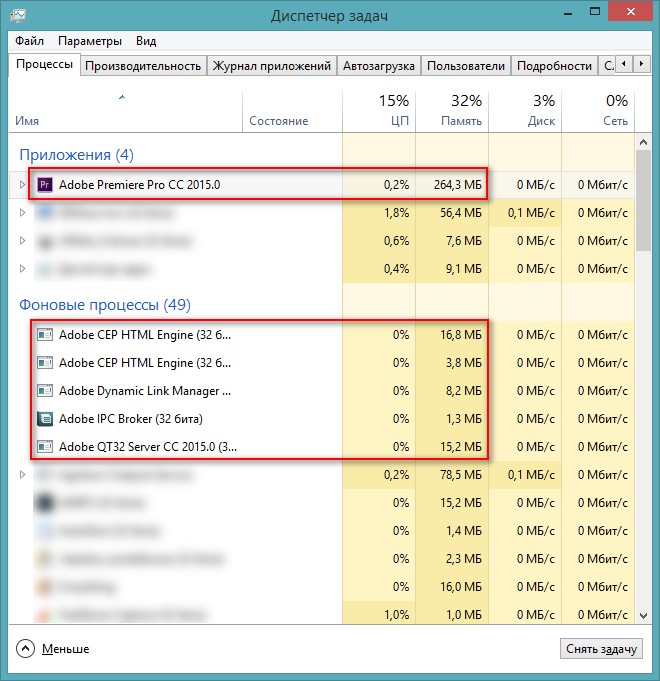The image size is (660, 681).
Task: Click the second Adobe CEP HTML Engine icon
Action: pyautogui.click(x=44, y=362)
